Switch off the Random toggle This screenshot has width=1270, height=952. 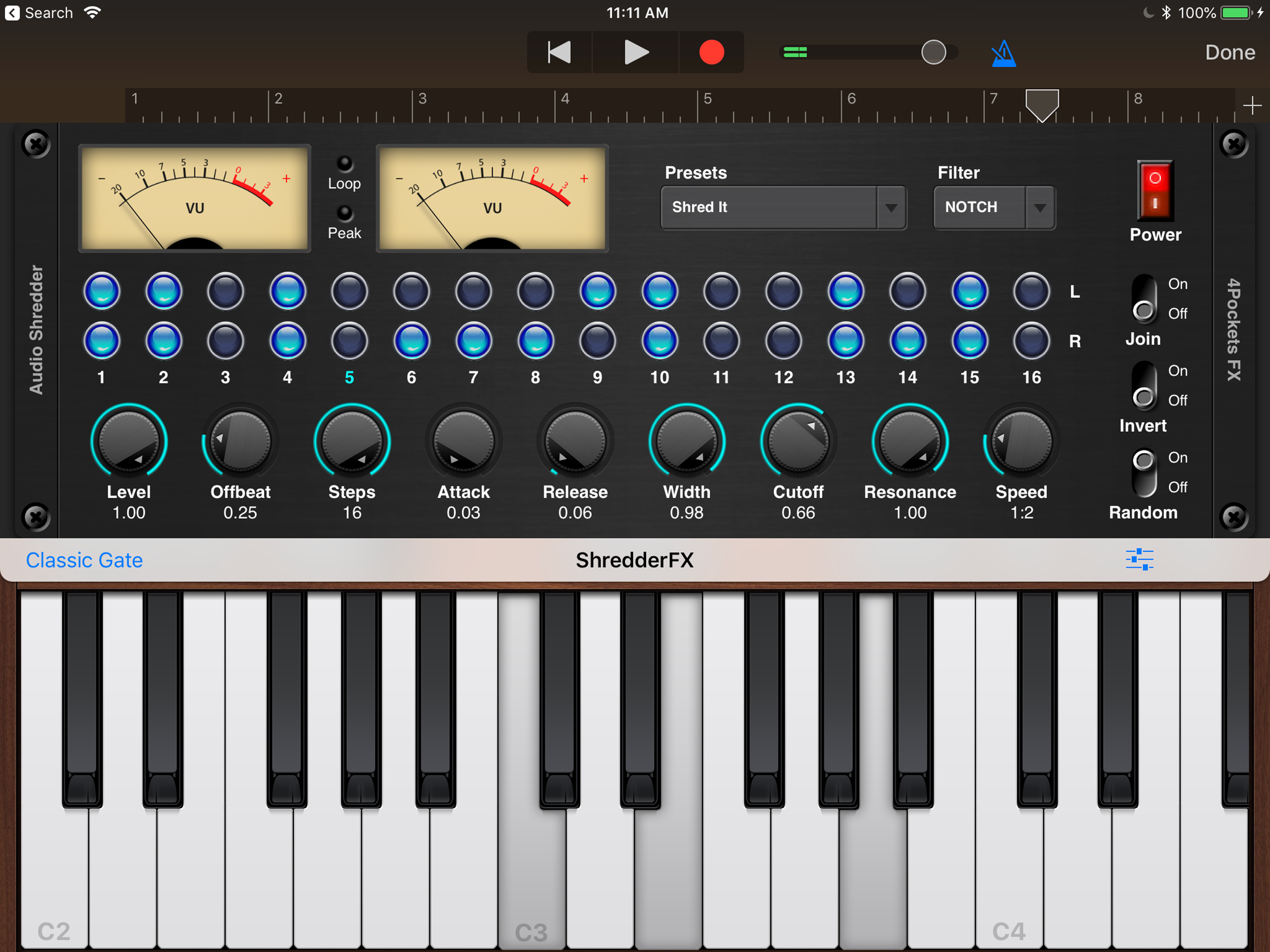[x=1144, y=473]
